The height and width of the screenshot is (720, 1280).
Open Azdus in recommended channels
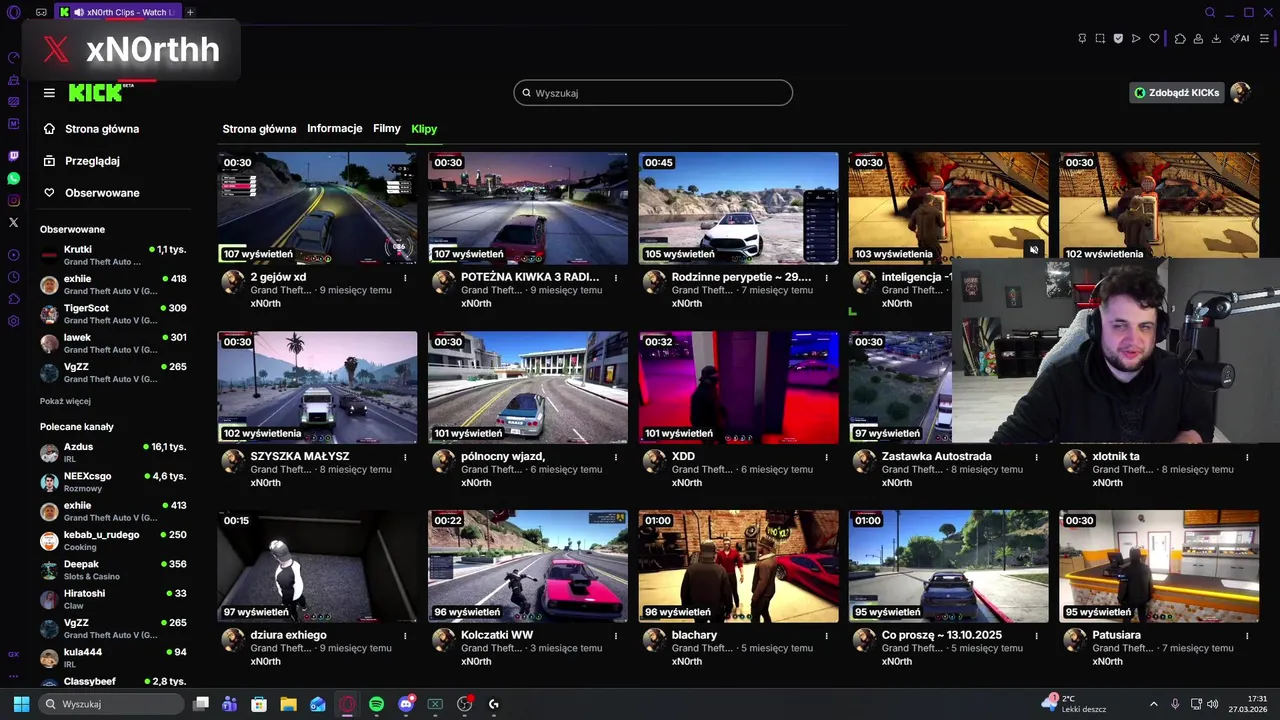pos(113,452)
